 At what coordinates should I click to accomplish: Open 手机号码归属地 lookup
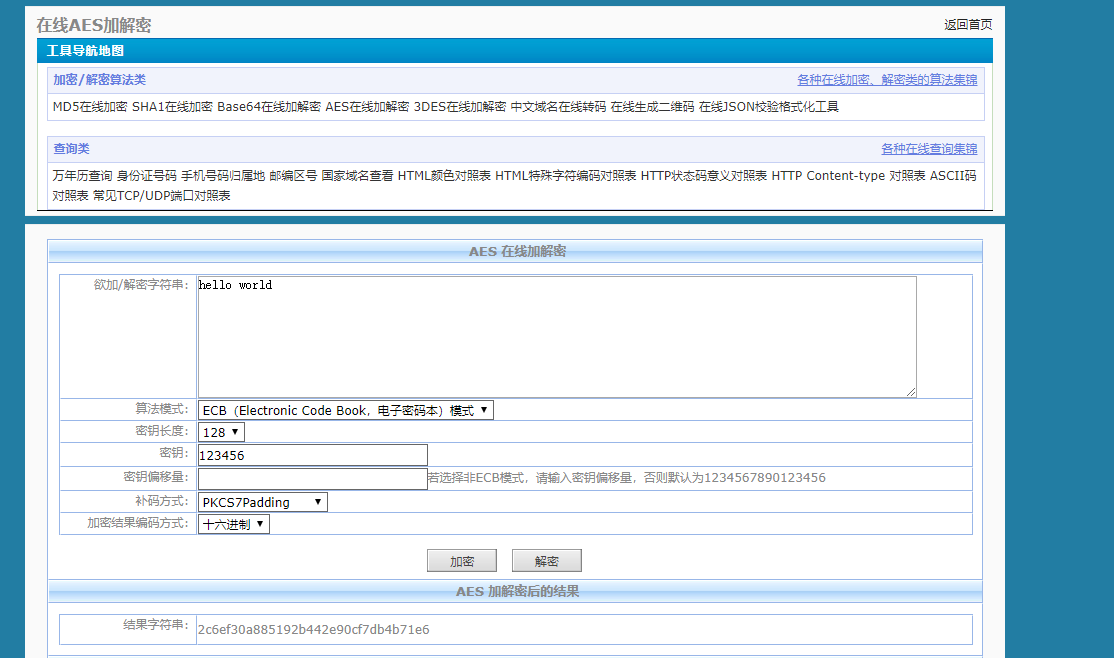222,176
